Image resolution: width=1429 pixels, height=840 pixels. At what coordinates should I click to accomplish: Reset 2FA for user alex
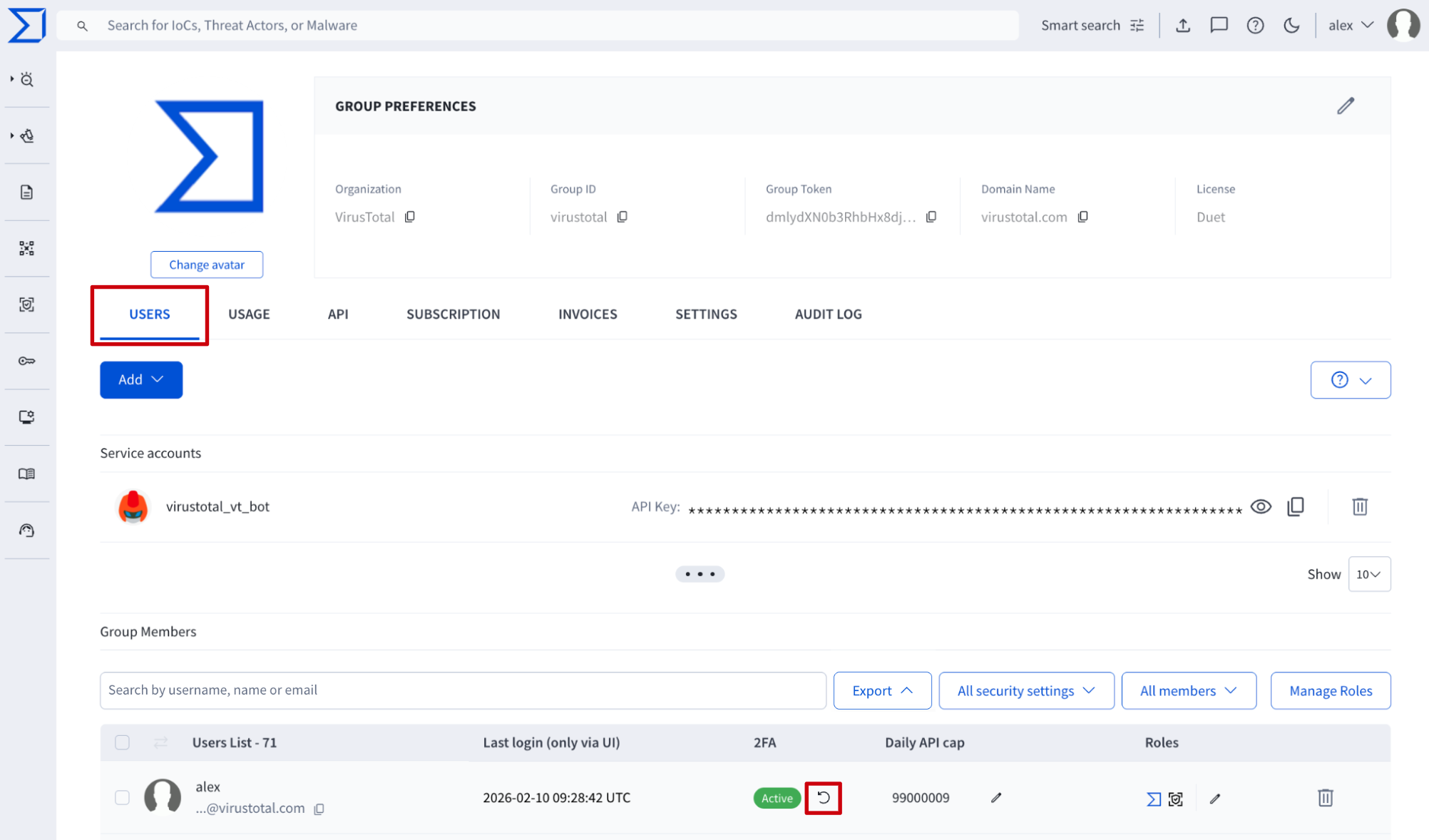(823, 798)
